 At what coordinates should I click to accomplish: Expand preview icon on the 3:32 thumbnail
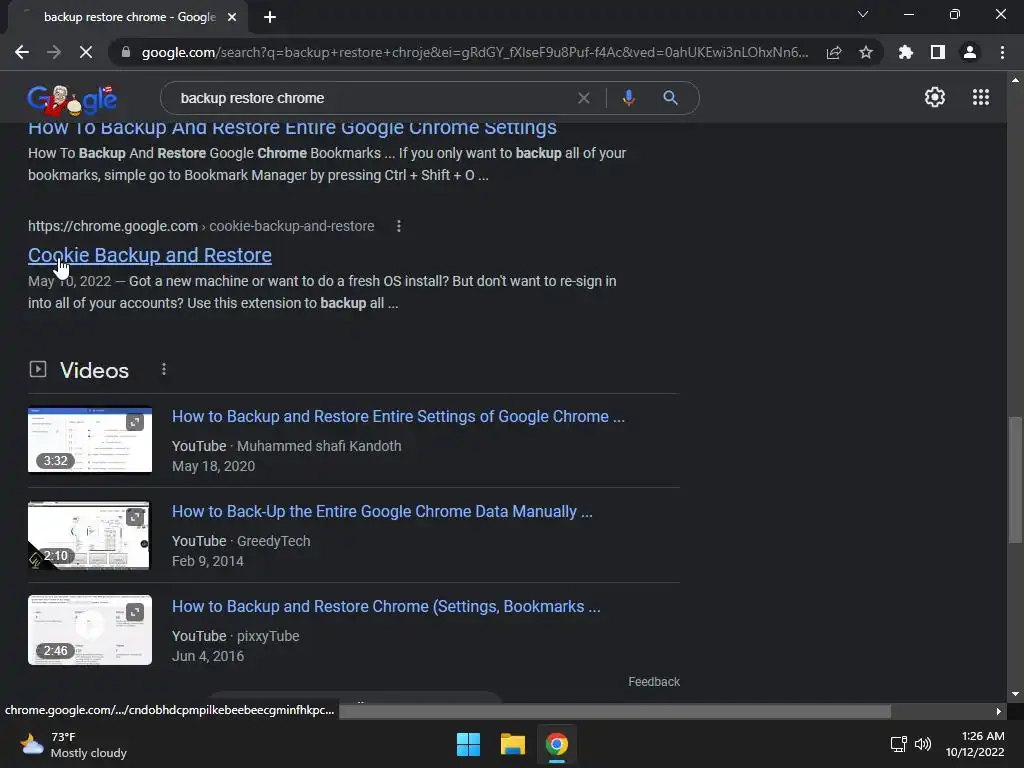[135, 423]
